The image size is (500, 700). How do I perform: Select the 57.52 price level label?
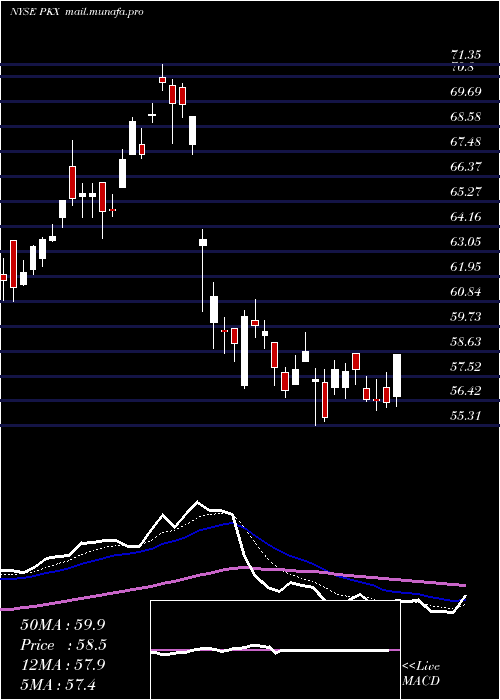(x=466, y=367)
